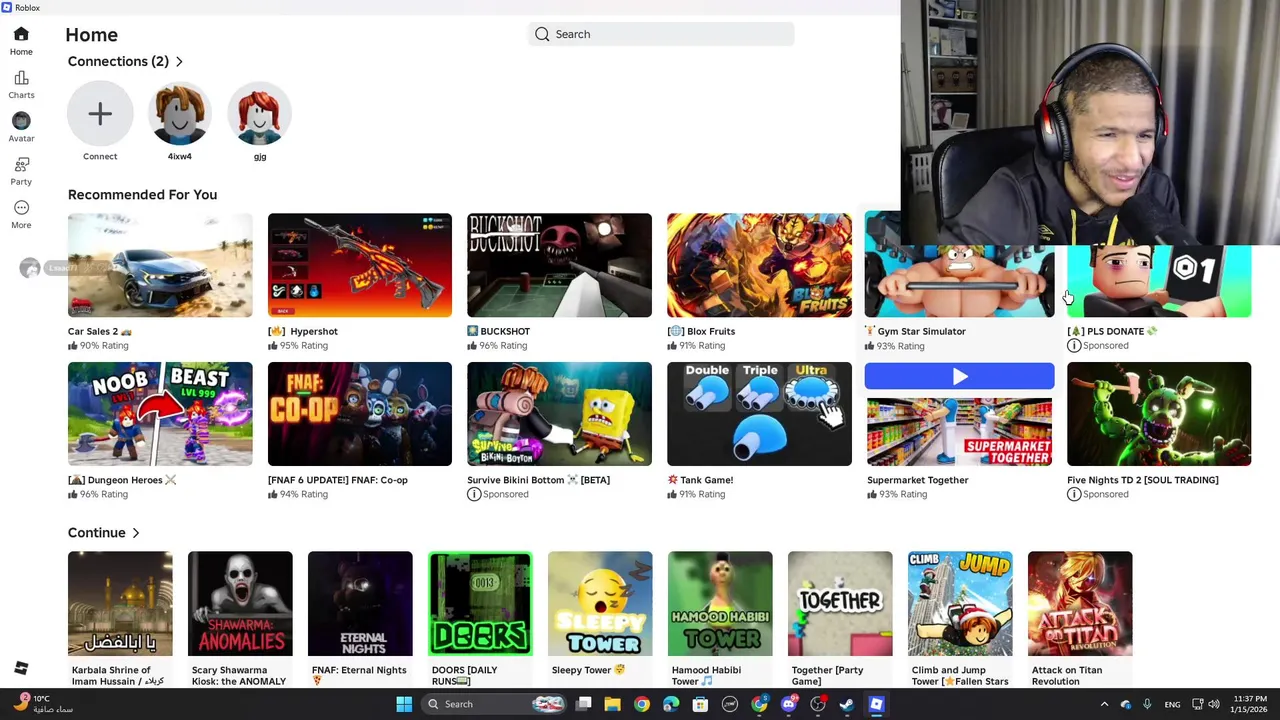Click the sponsored info icon under PLS DONATE
The image size is (1280, 720).
coord(1074,345)
